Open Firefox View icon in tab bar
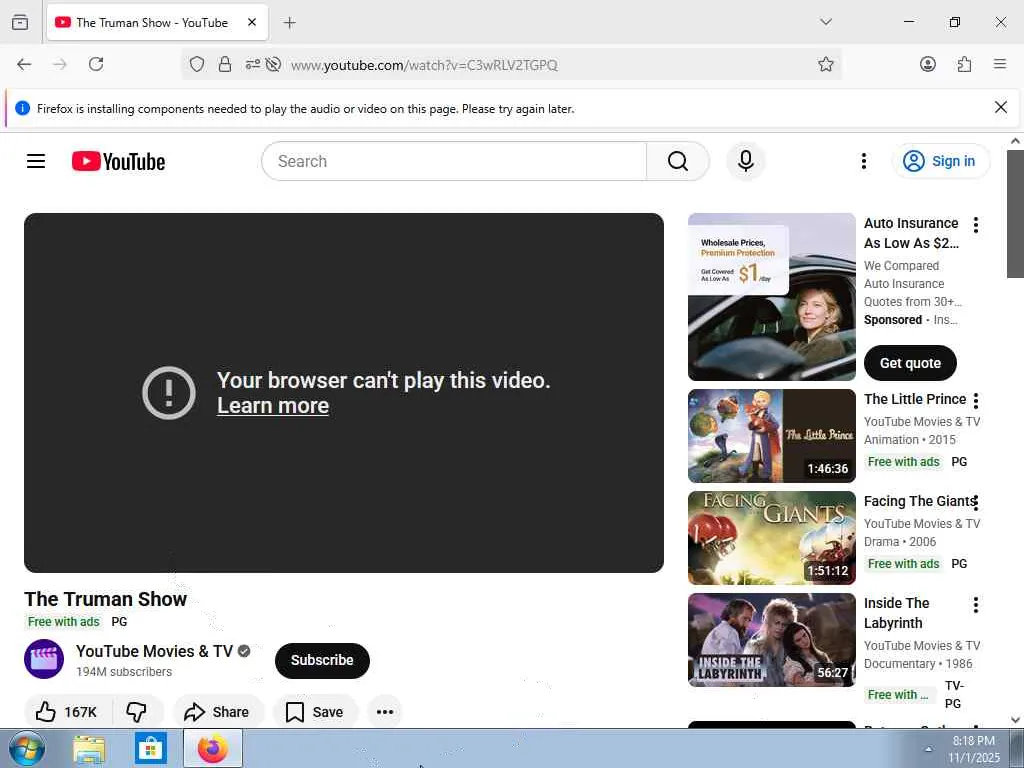1024x768 pixels. [20, 22]
